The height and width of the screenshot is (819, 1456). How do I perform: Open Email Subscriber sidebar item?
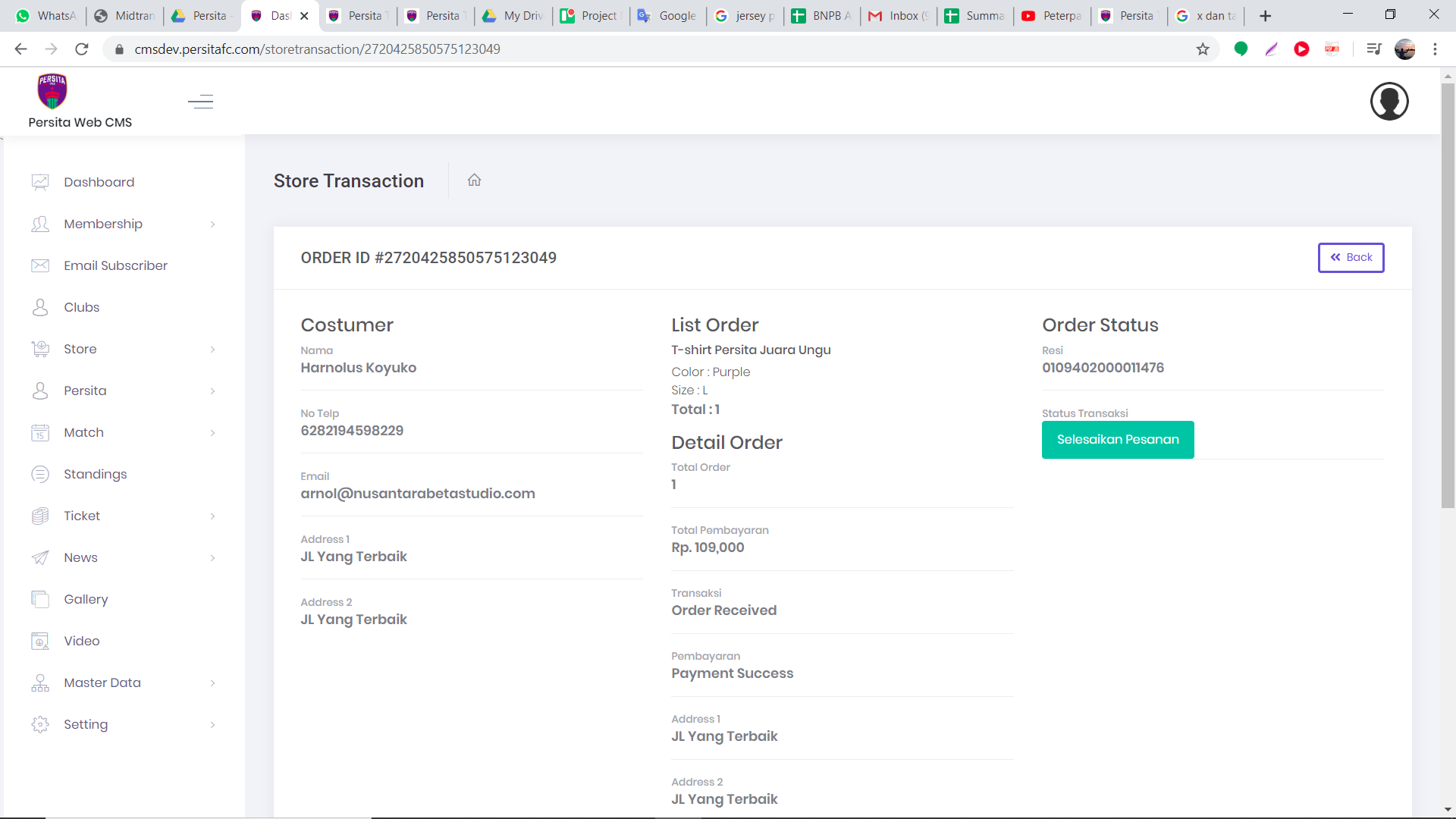pyautogui.click(x=115, y=265)
